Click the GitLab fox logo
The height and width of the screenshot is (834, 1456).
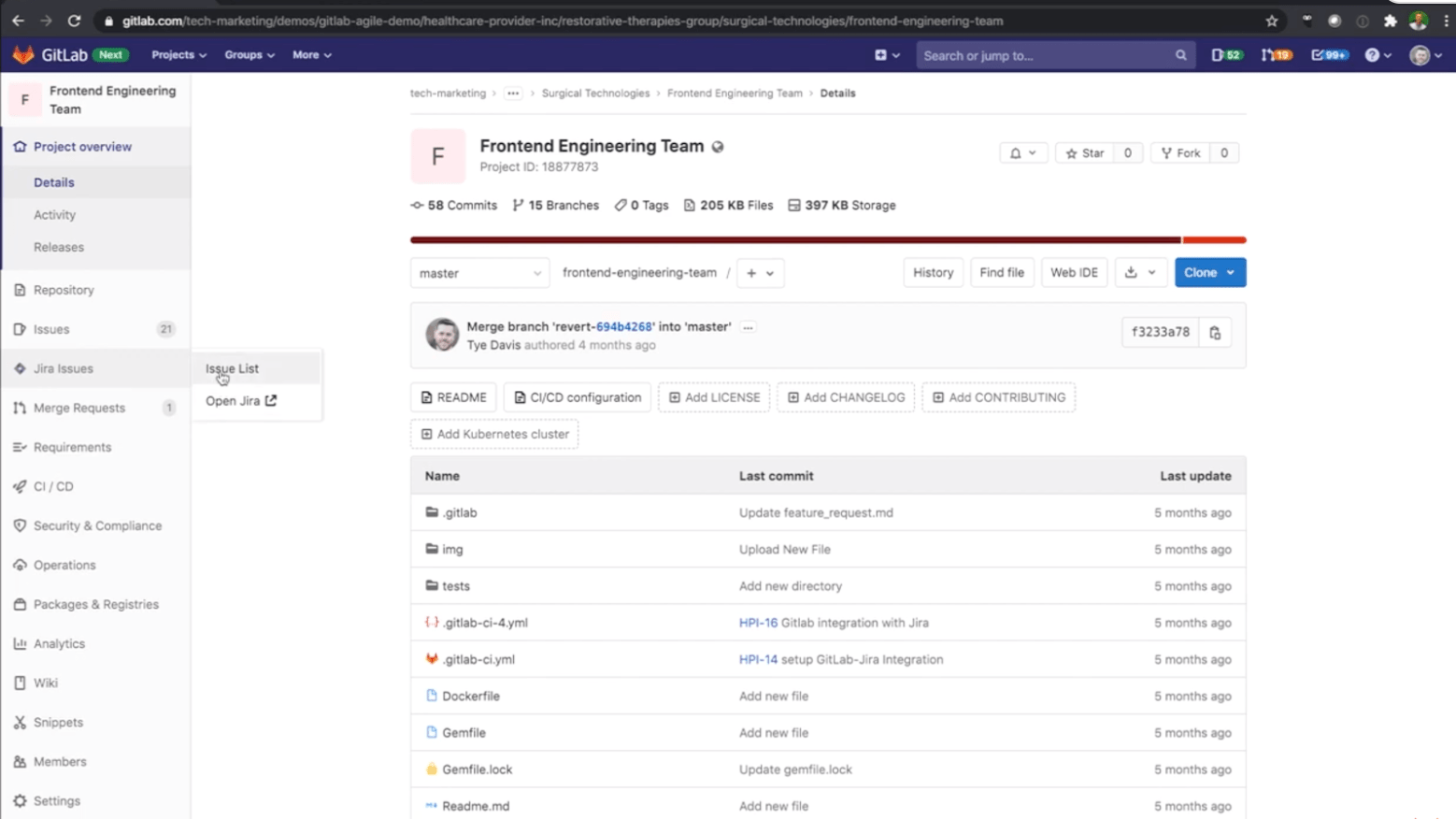tap(23, 55)
